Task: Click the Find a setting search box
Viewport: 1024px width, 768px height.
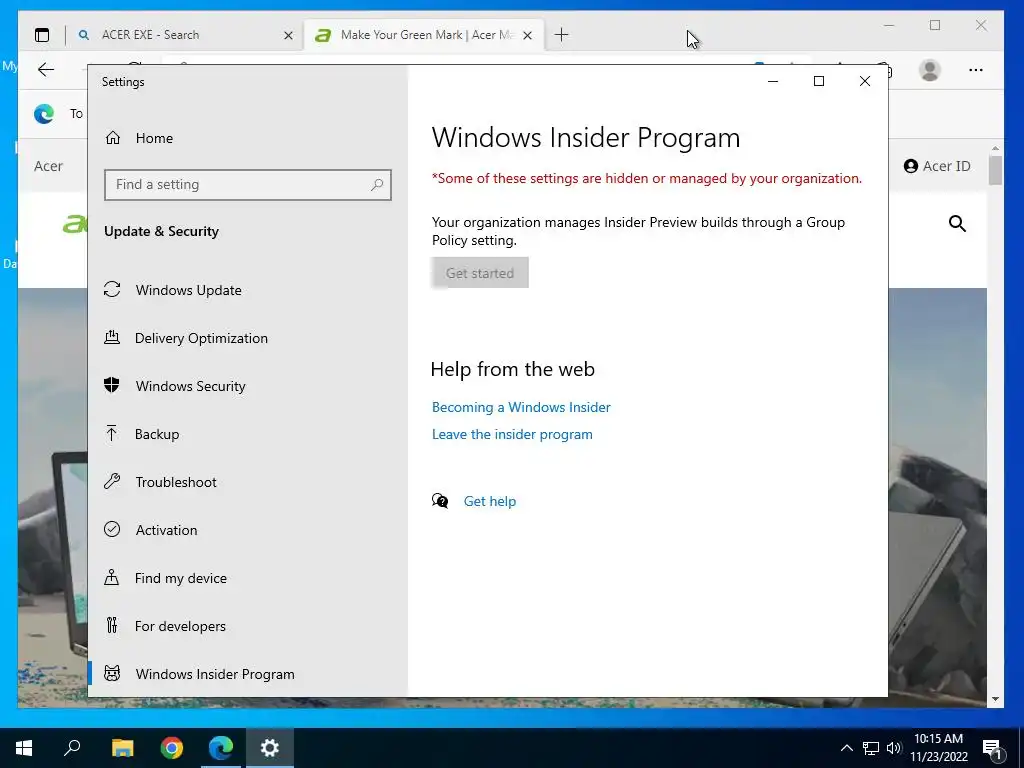Action: point(248,185)
